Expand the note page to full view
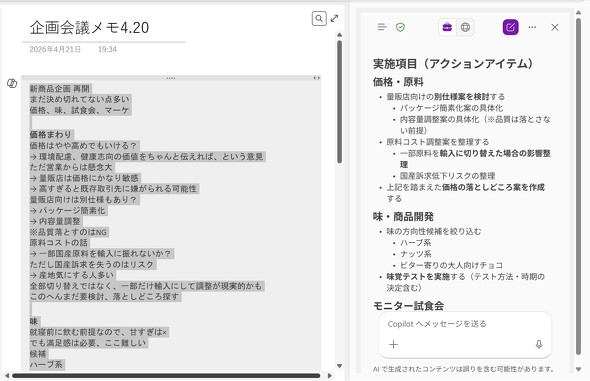The height and width of the screenshot is (381, 590). pos(335,18)
